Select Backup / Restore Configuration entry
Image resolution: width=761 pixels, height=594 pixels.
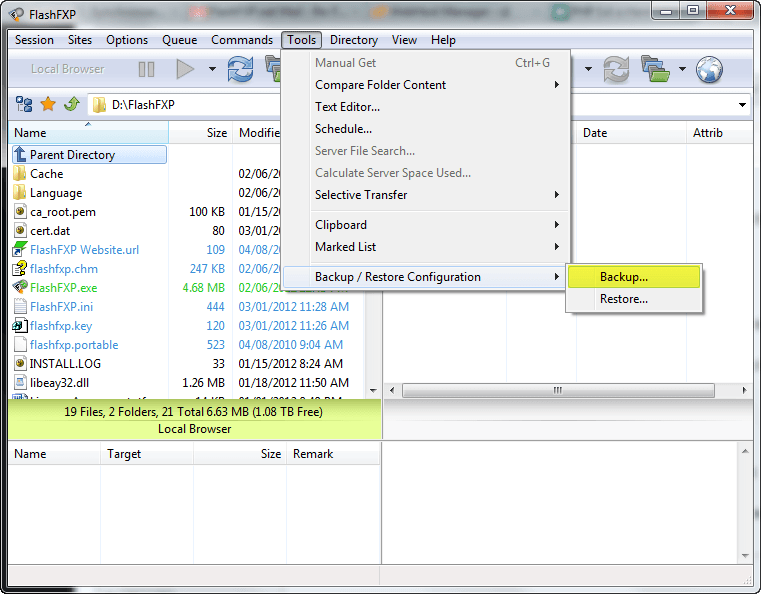tap(425, 277)
